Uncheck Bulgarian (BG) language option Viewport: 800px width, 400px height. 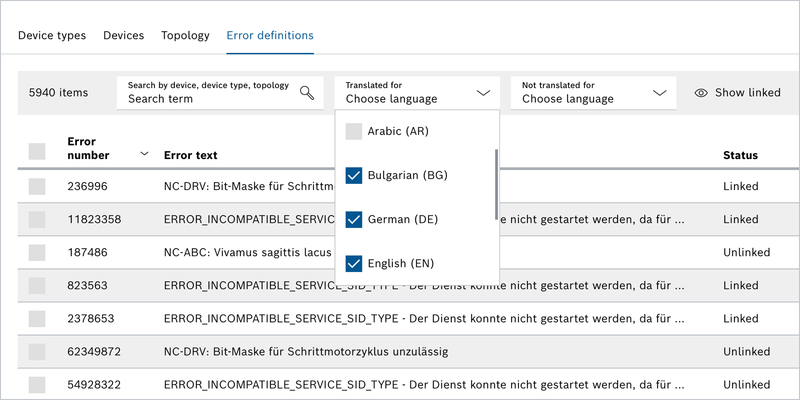[353, 175]
